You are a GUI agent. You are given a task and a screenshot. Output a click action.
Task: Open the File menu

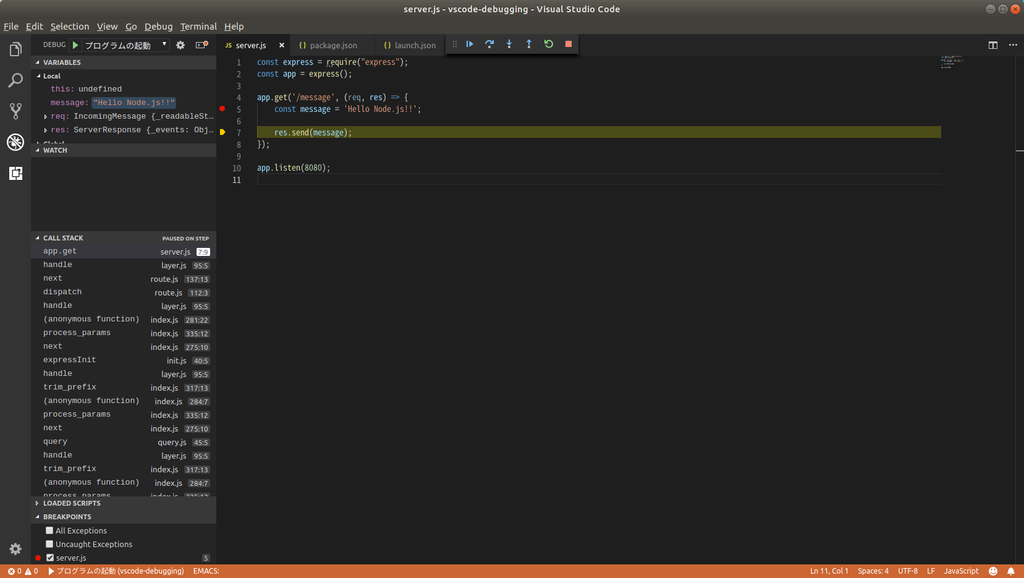11,27
